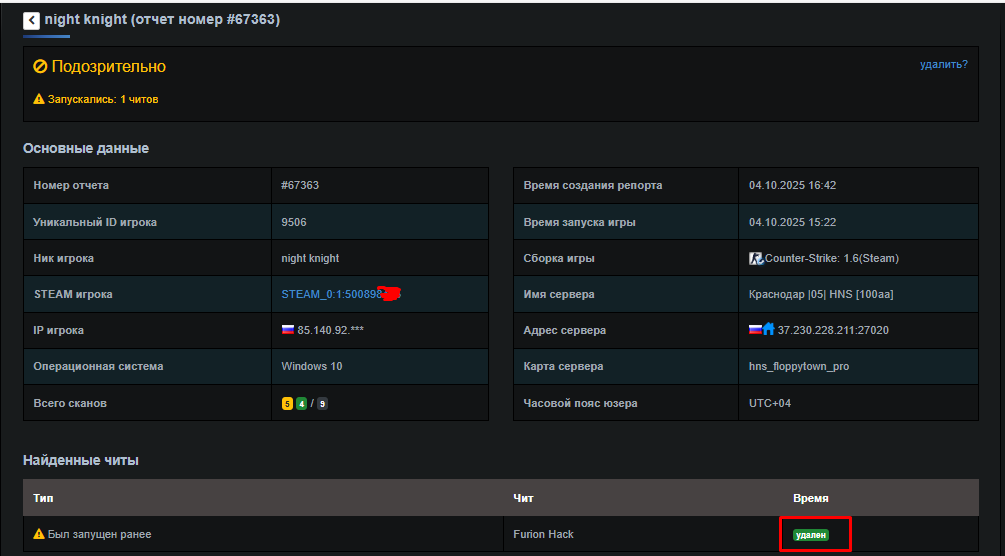Click the warning icon in found cheats row

click(x=39, y=534)
